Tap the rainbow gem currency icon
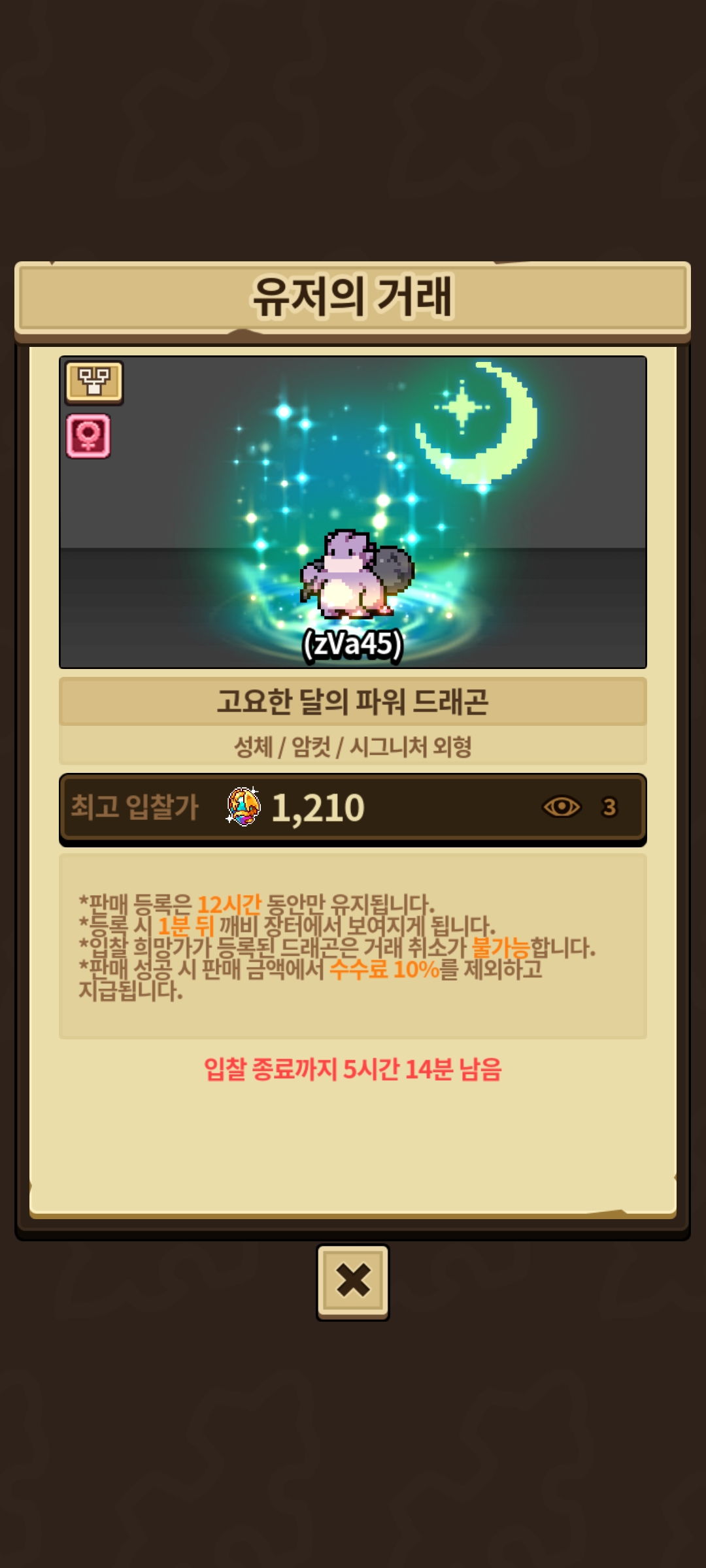 pyautogui.click(x=243, y=806)
